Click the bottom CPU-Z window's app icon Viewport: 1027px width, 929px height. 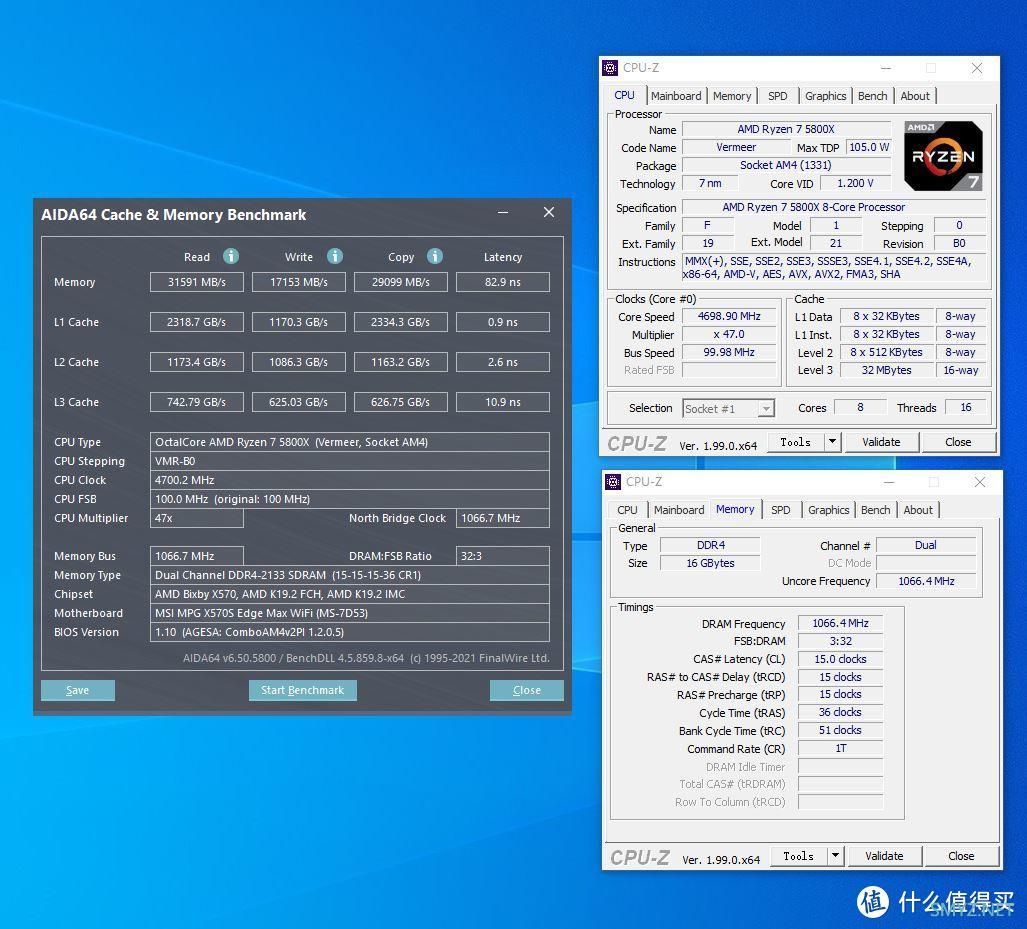tap(613, 482)
